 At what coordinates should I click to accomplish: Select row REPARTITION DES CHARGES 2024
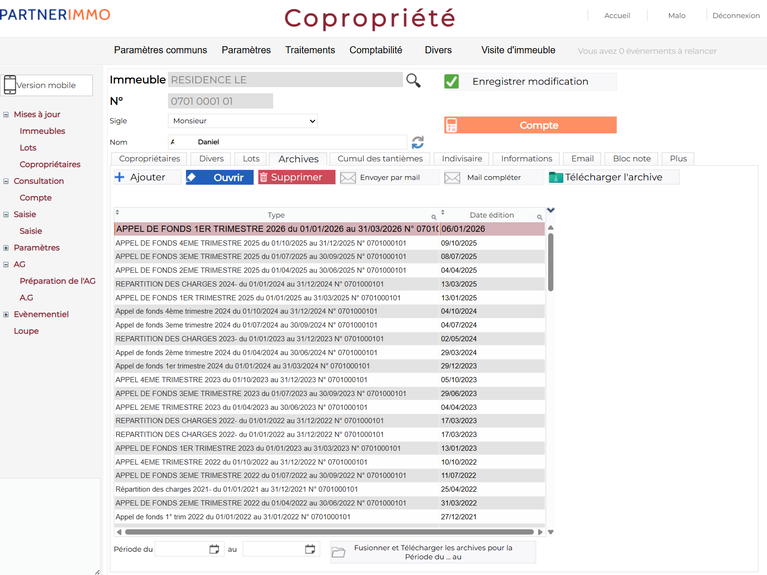pyautogui.click(x=329, y=284)
